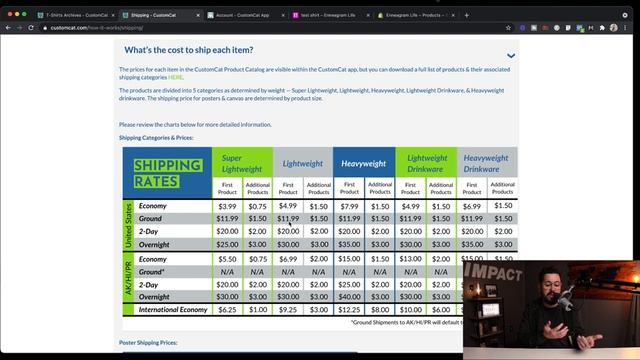
Task: Click the $9.25 International Lightweight price
Action: 288,309
